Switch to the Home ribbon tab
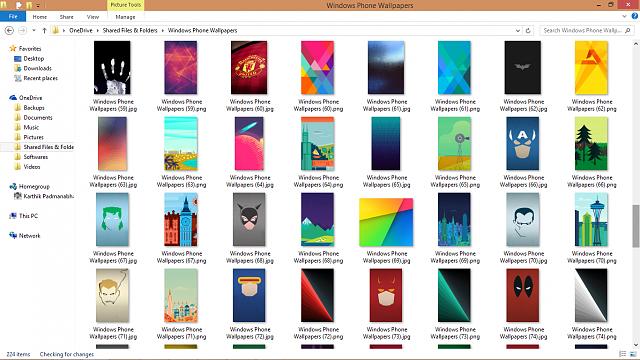This screenshot has width=640, height=360. (40, 17)
